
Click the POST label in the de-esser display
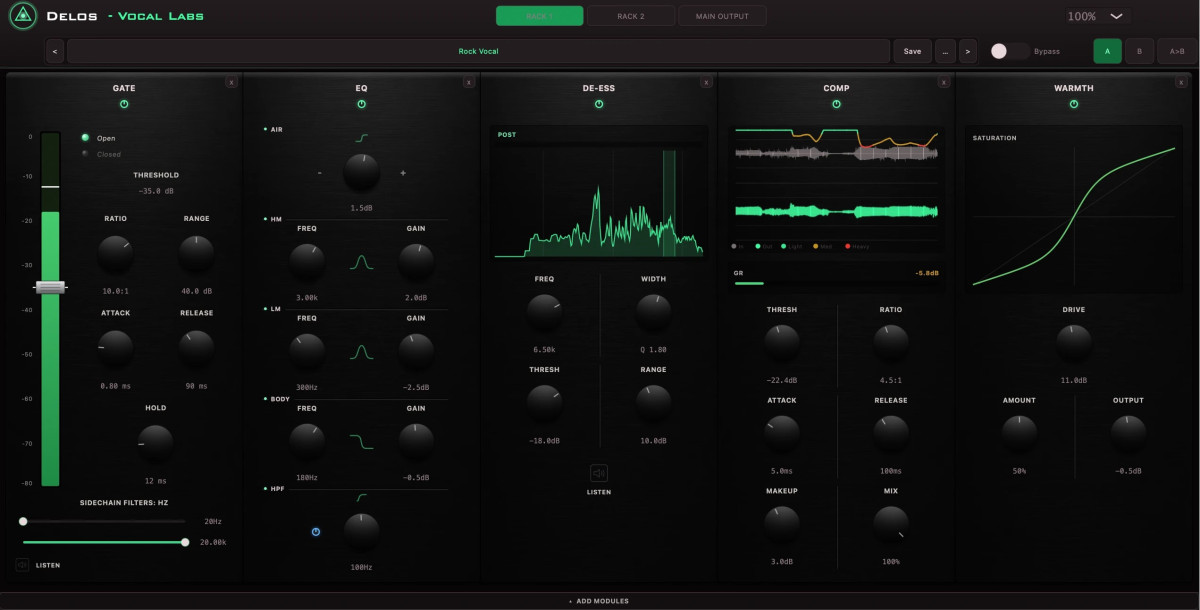tap(507, 134)
